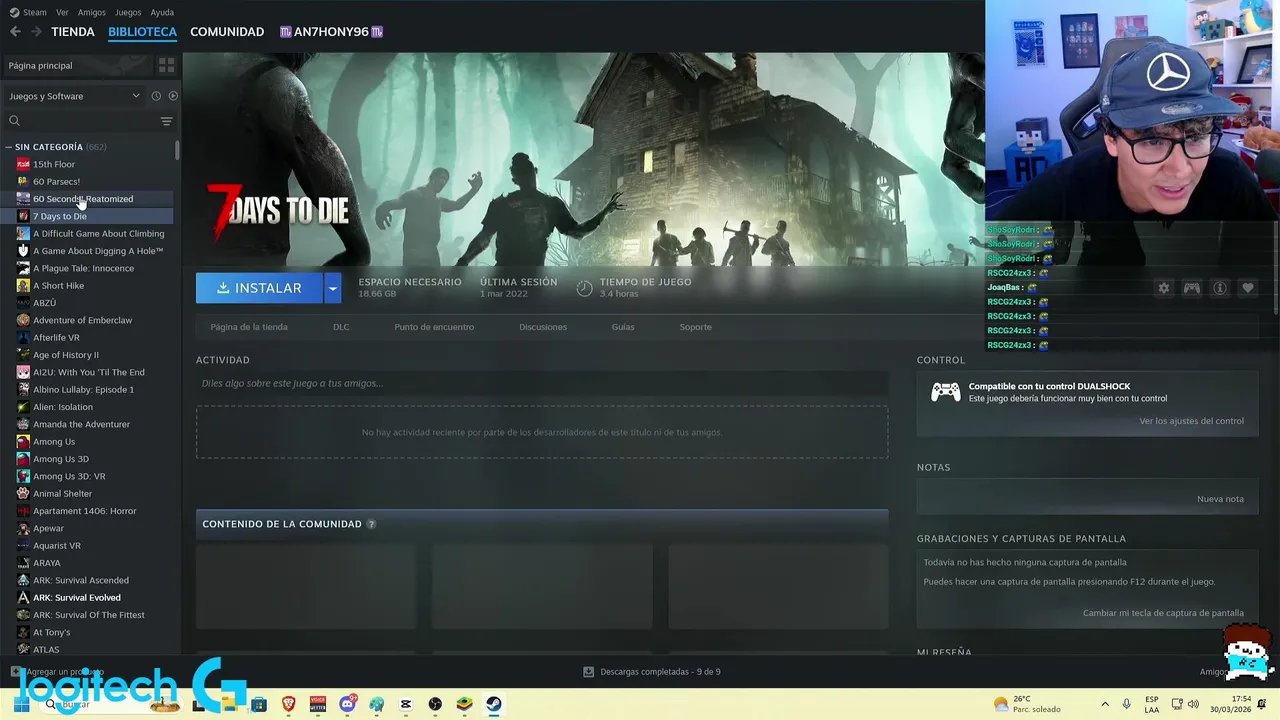Screen dimensions: 1280x720
Task: Open Voicemeeter from the taskbar
Action: (x=318, y=704)
